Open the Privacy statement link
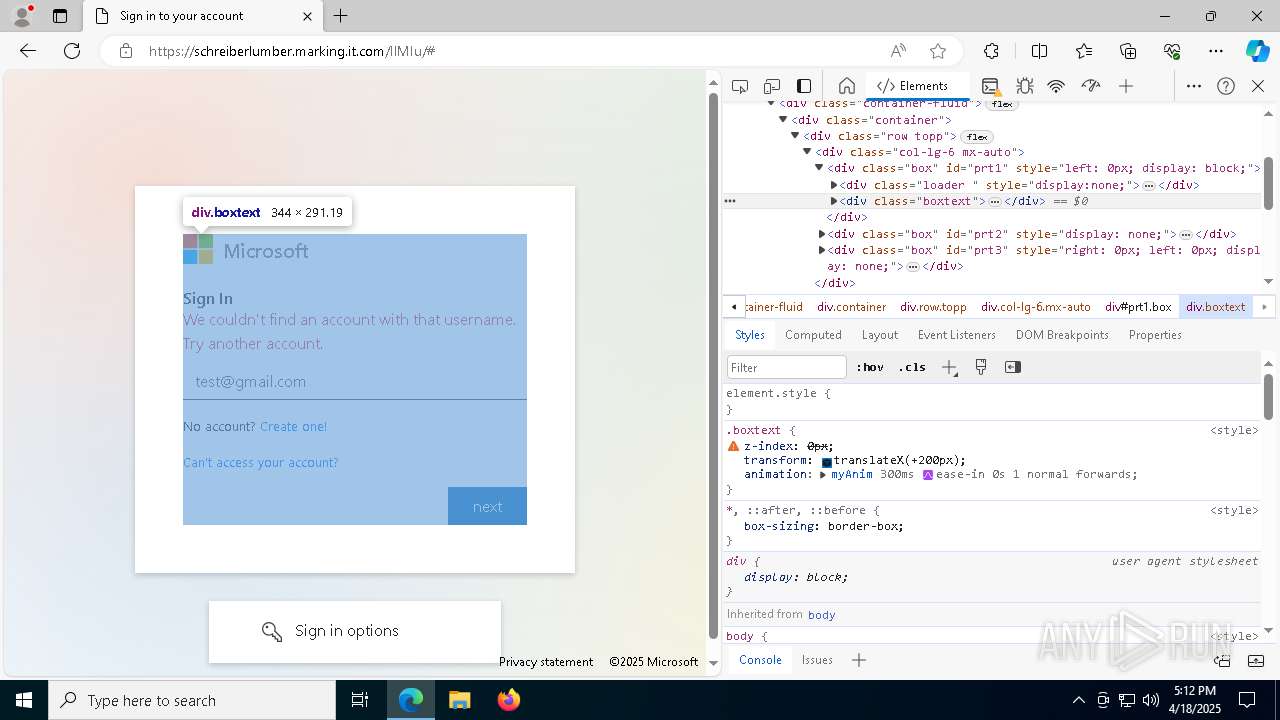The height and width of the screenshot is (720, 1280). click(546, 662)
